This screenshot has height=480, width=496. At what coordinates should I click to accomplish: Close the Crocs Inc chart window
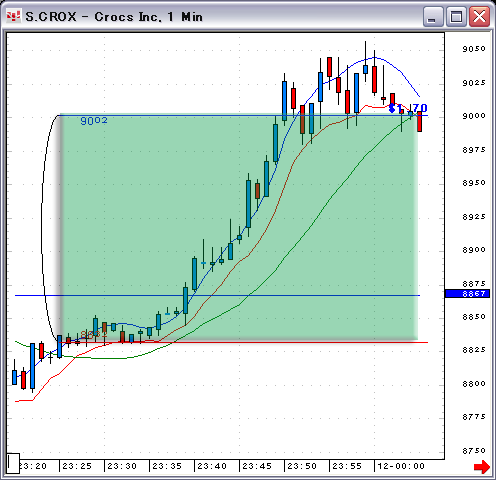479,16
